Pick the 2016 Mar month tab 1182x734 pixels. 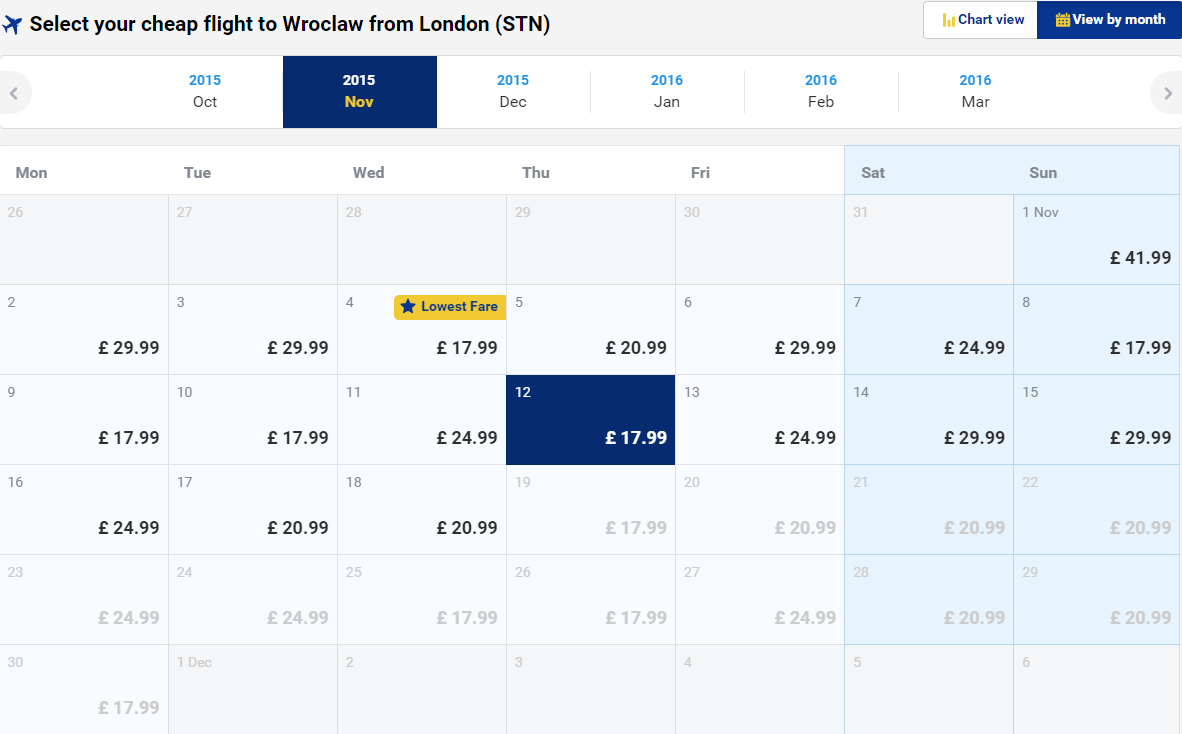point(975,91)
